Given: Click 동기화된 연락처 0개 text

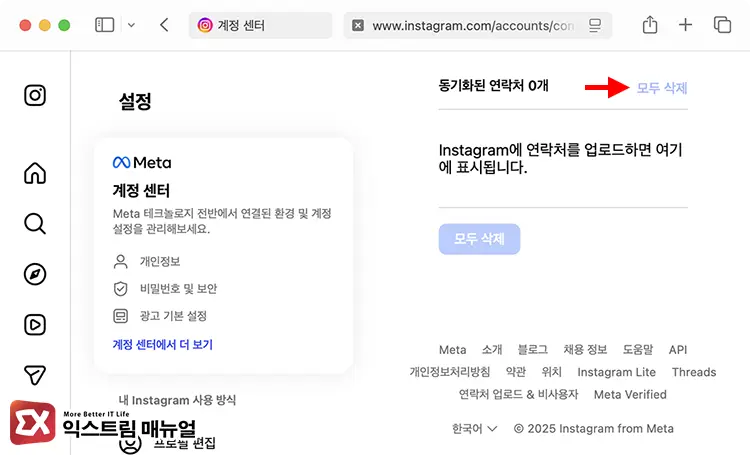Looking at the screenshot, I should [493, 86].
